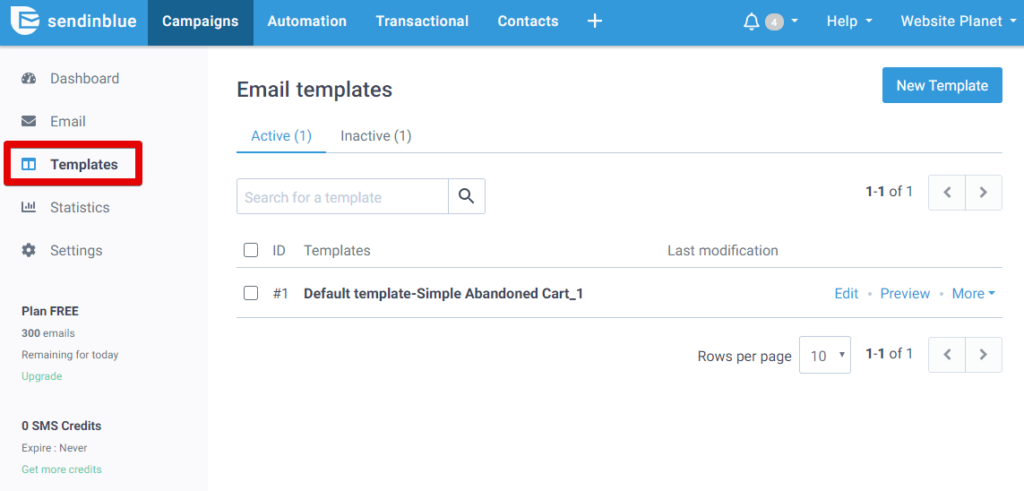Open Email from the sidebar

(x=68, y=121)
